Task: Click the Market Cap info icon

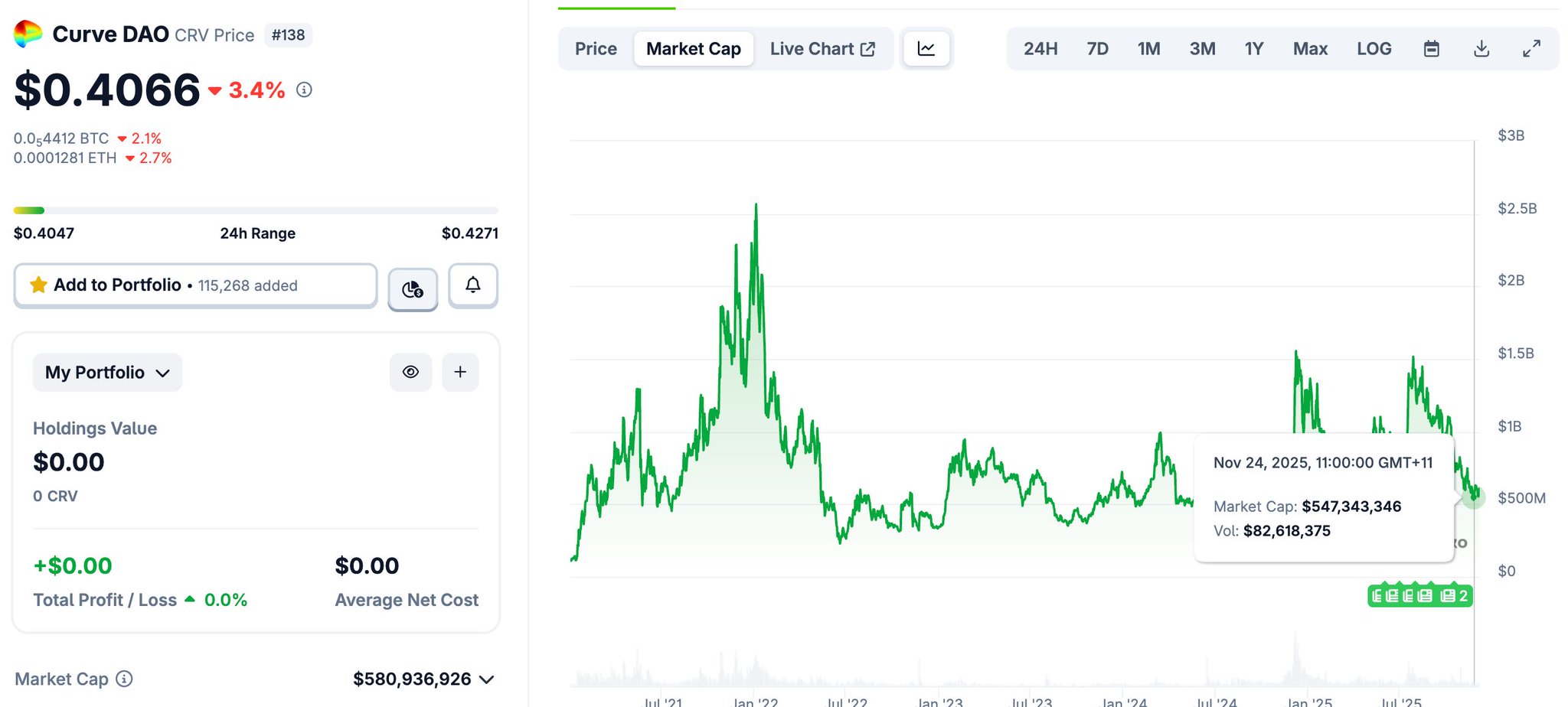Action: tap(124, 679)
